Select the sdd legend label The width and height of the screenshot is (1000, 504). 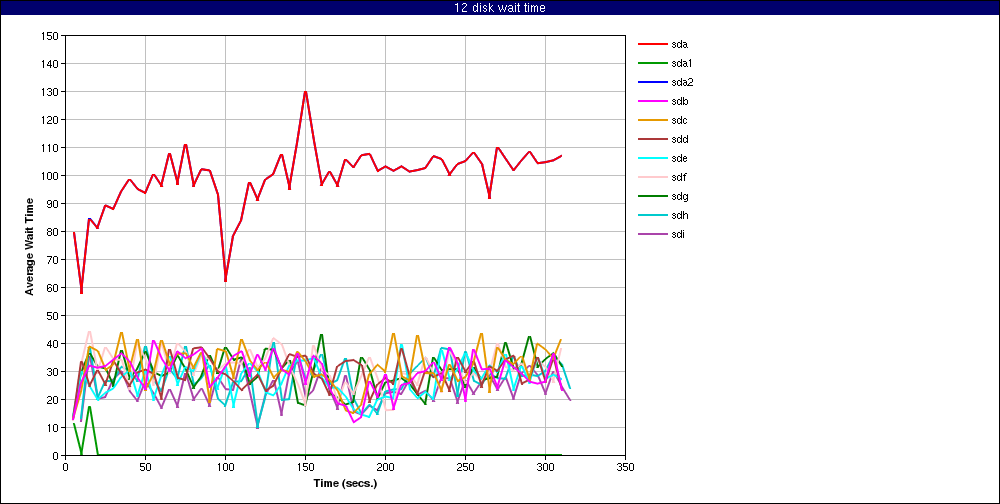[x=679, y=139]
